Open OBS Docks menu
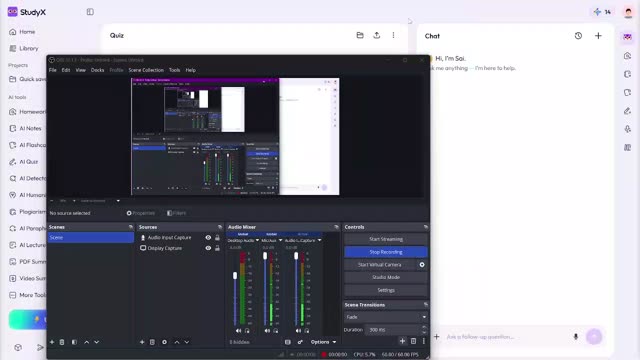The height and width of the screenshot is (360, 640). [98, 70]
